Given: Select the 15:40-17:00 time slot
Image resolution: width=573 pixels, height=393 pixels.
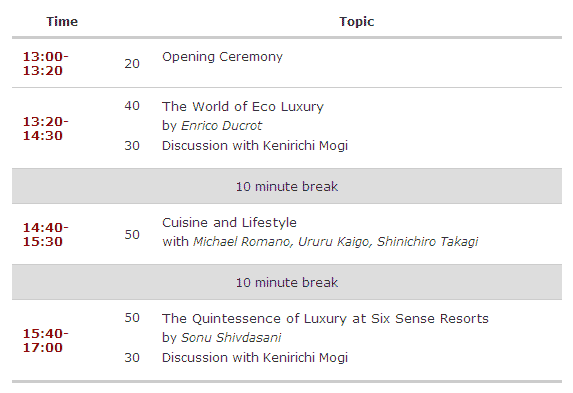Looking at the screenshot, I should [x=46, y=340].
